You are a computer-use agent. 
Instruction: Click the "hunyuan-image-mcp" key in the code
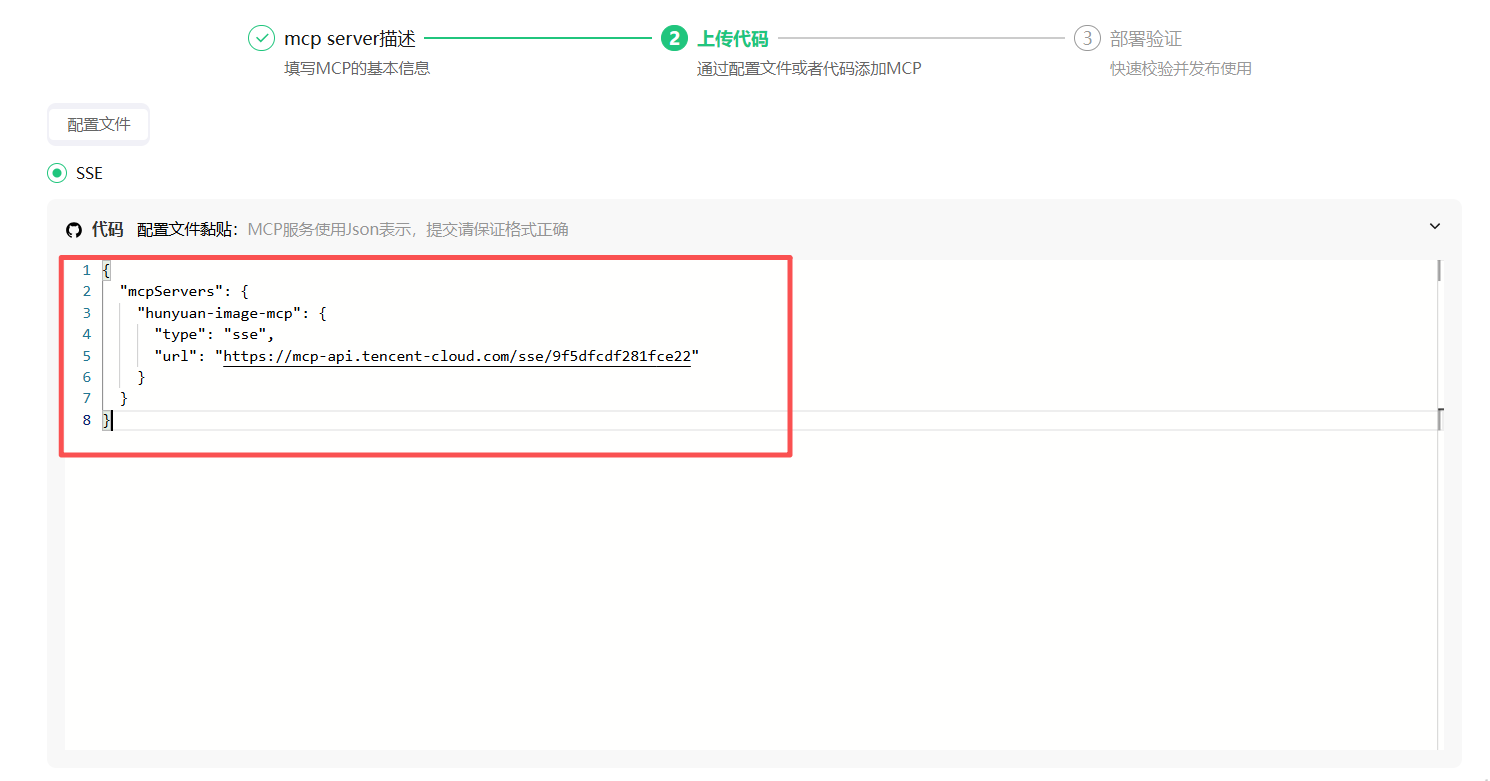point(219,313)
